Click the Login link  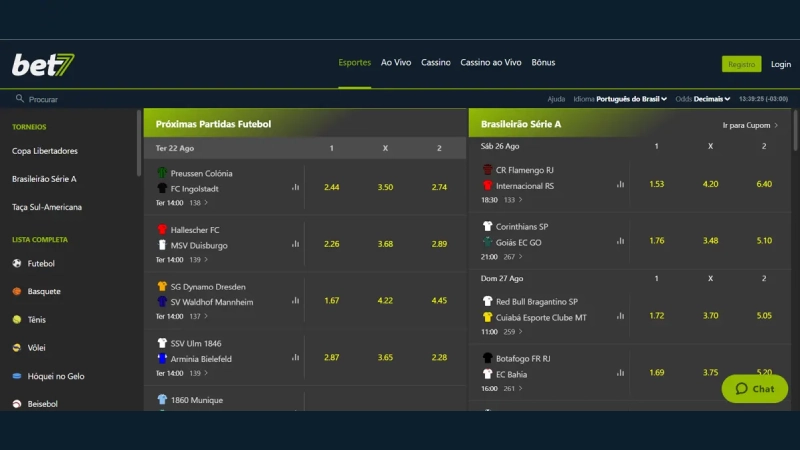(x=781, y=64)
